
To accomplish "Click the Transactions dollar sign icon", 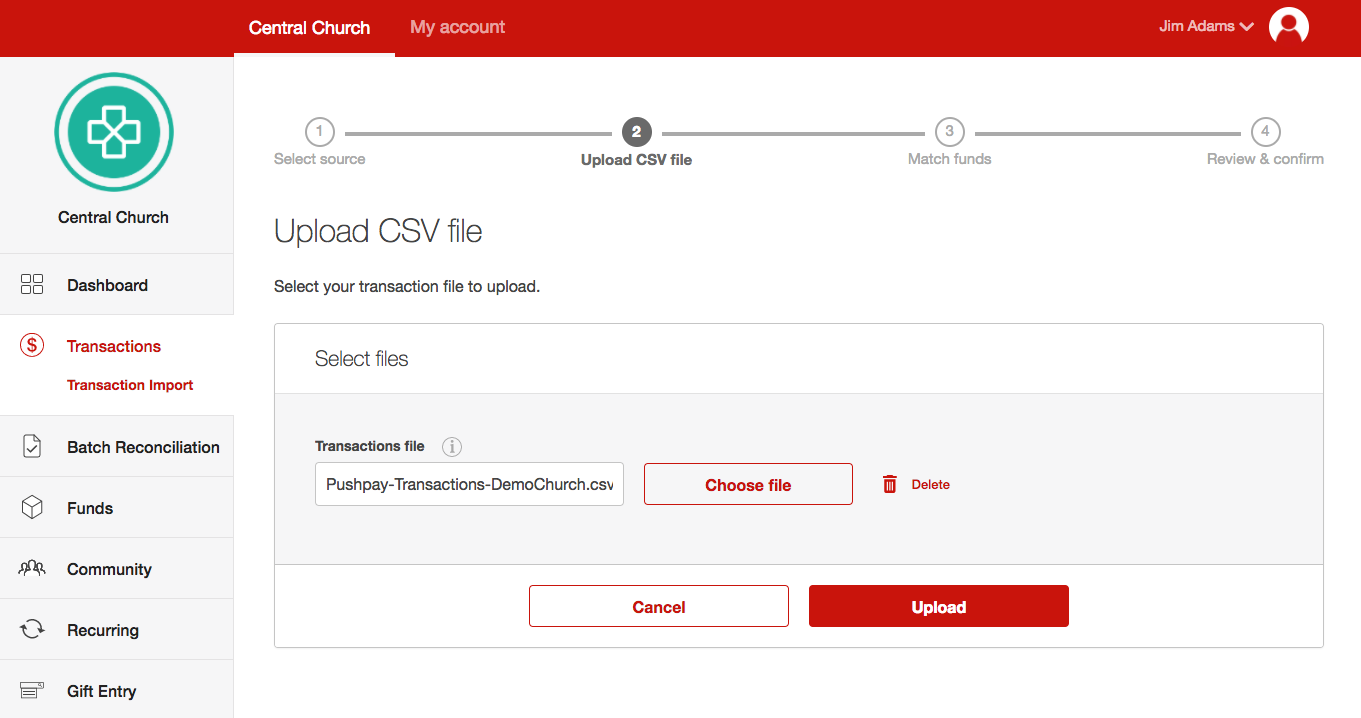I will point(32,346).
